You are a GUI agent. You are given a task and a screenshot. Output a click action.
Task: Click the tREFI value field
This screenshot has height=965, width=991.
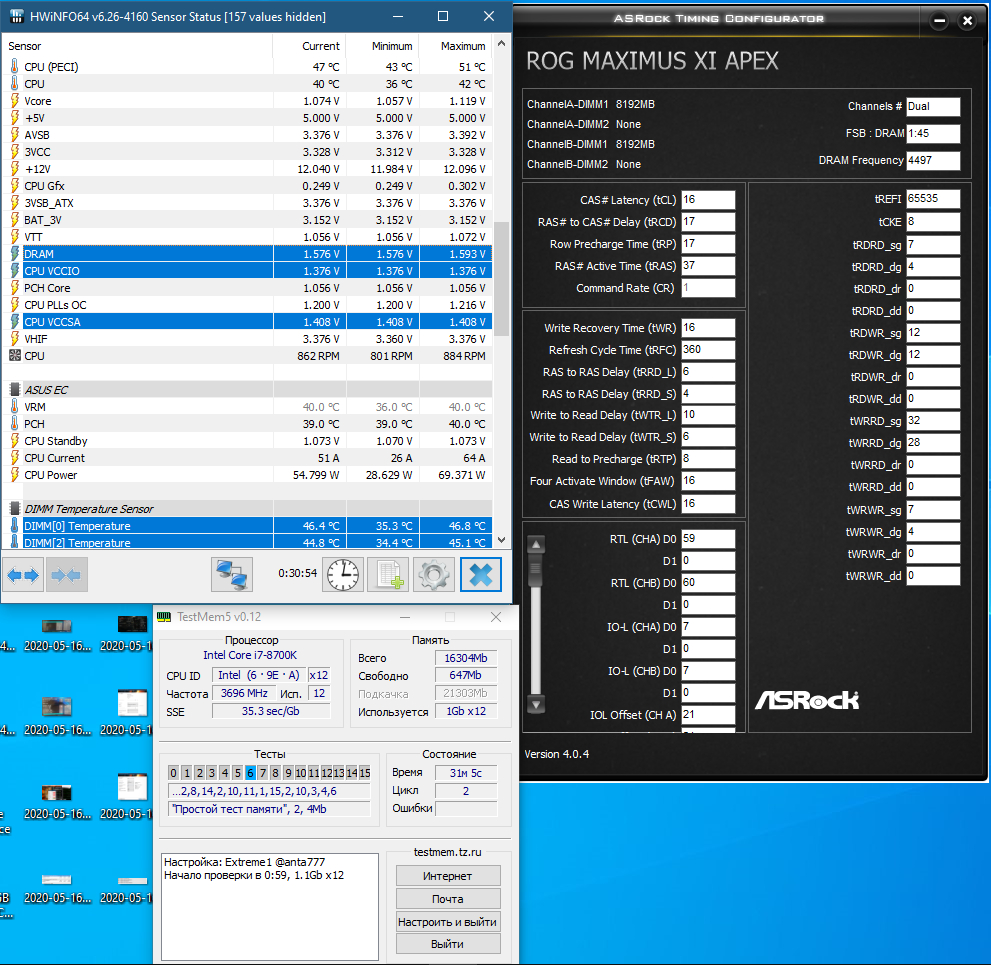933,198
